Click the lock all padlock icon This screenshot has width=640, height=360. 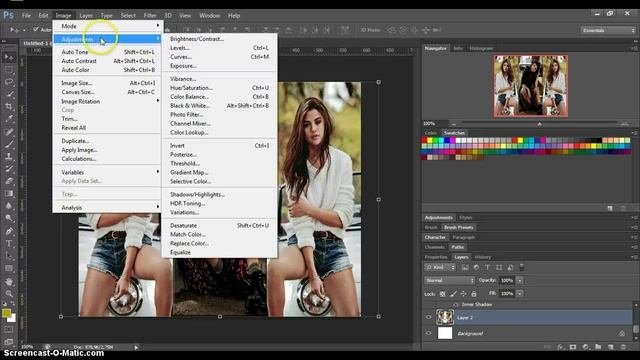[x=474, y=293]
